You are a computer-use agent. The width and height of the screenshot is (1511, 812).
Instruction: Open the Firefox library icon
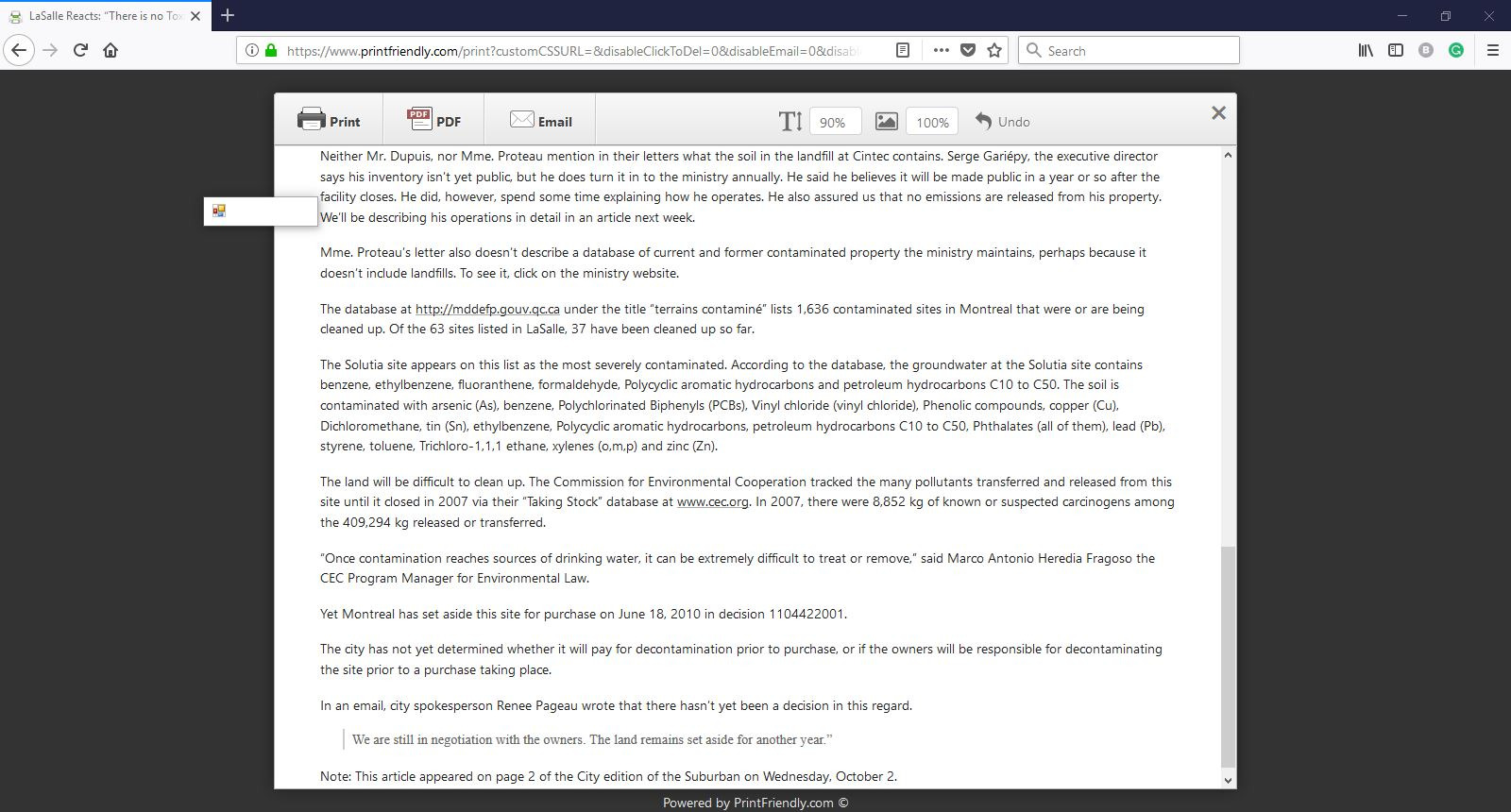[1366, 50]
